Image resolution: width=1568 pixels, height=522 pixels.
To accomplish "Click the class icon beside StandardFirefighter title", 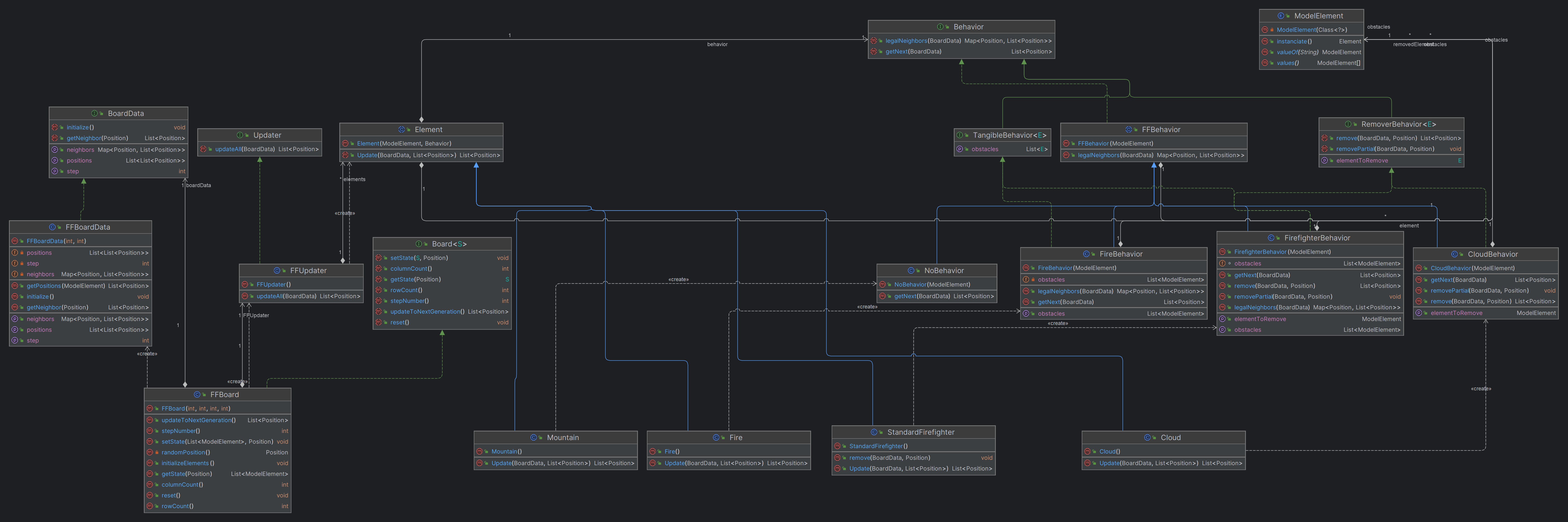I will coord(874,432).
